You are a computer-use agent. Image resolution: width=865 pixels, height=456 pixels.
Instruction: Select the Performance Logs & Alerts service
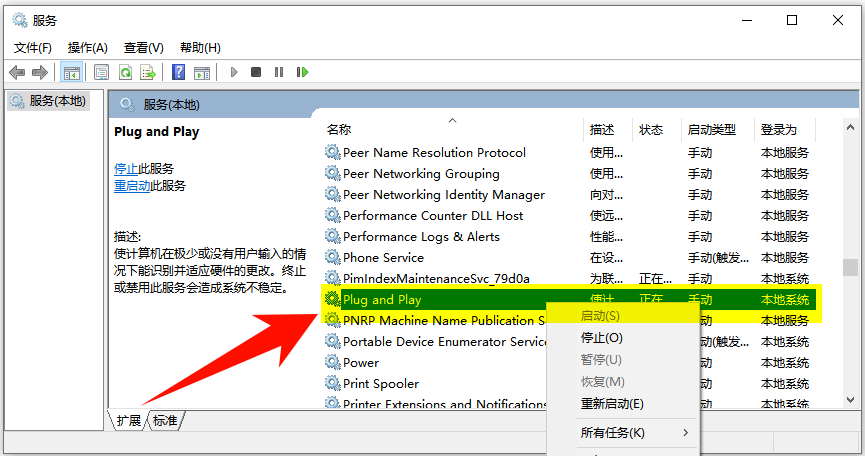coord(421,236)
